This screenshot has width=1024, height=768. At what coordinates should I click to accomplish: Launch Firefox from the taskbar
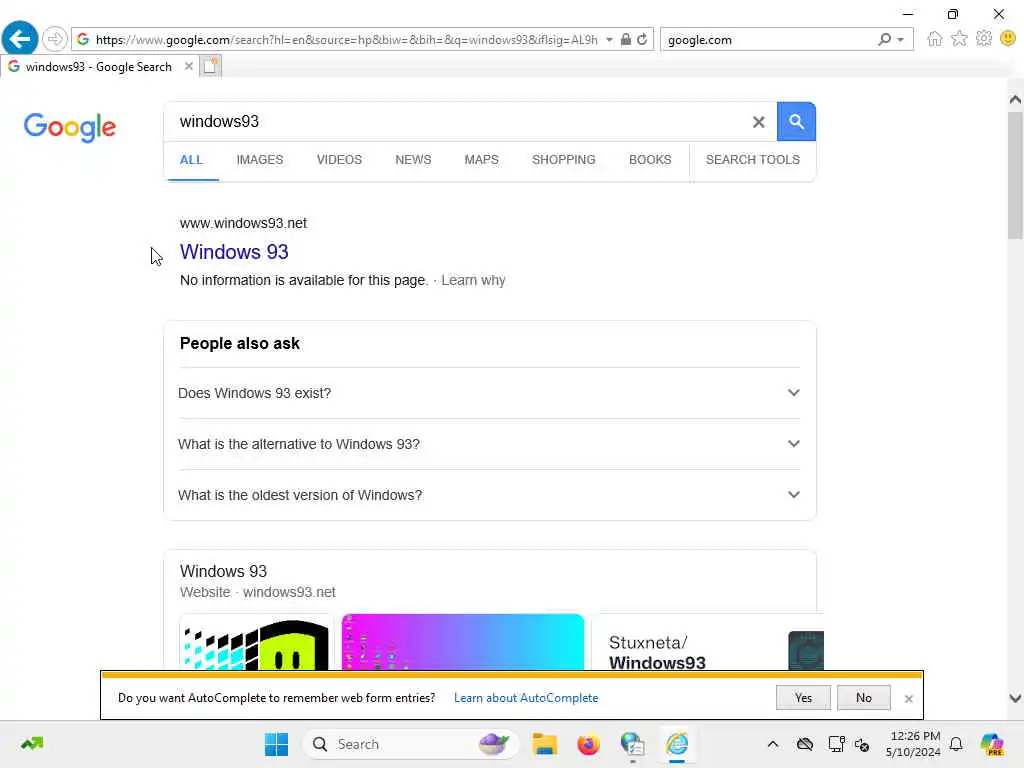(588, 744)
